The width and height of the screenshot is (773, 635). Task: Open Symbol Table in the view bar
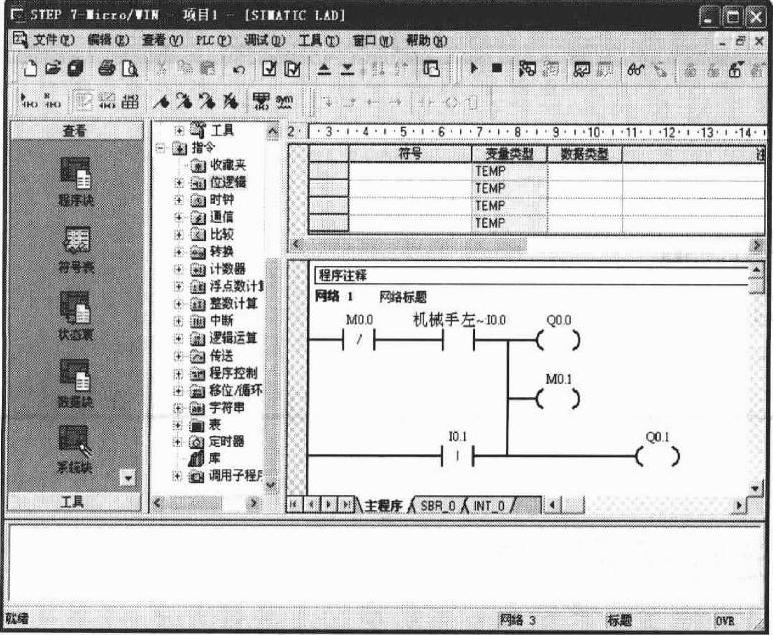coord(76,249)
